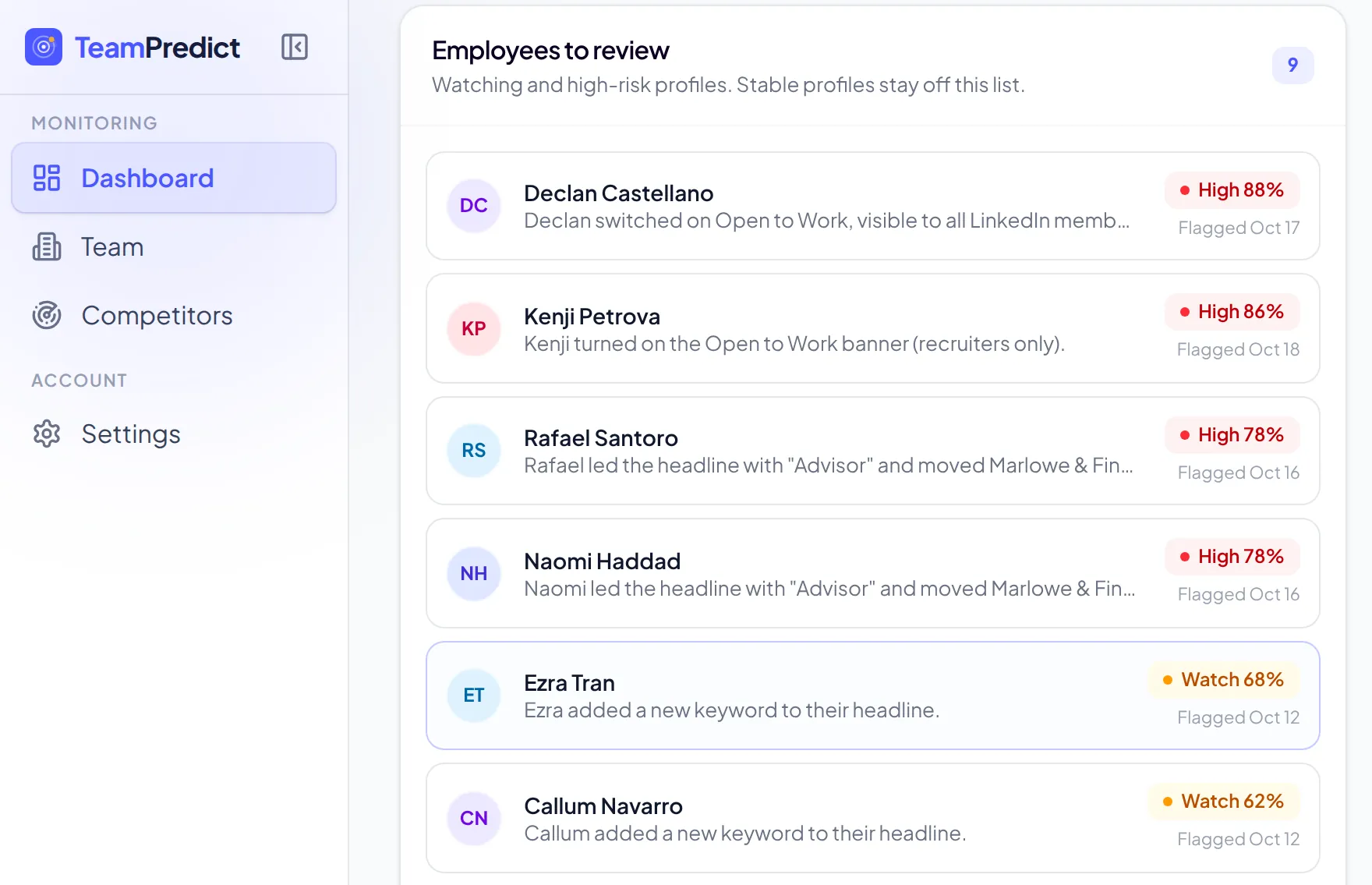
Task: Click Callum's headline keyword description
Action: coord(745,834)
